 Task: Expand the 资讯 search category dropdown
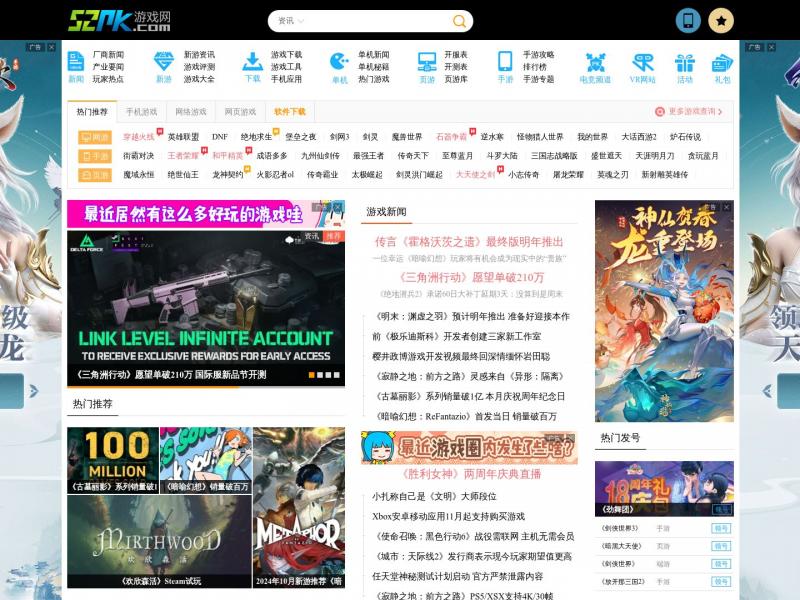click(x=291, y=21)
